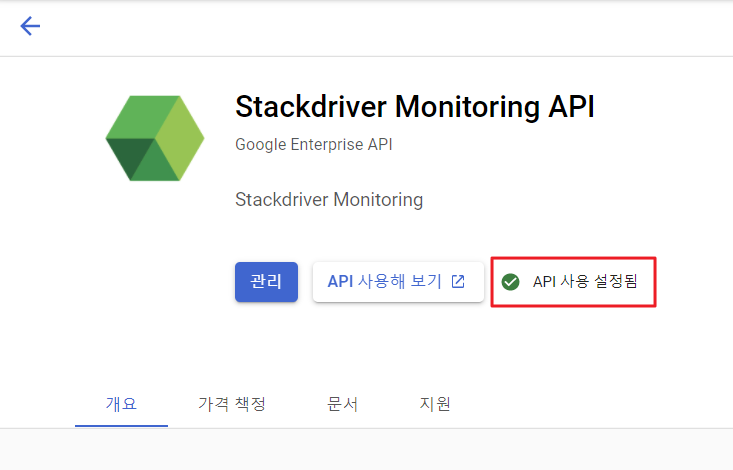Click the word 'API' inside the 사용해 보기 button
733x470 pixels.
pyautogui.click(x=340, y=282)
